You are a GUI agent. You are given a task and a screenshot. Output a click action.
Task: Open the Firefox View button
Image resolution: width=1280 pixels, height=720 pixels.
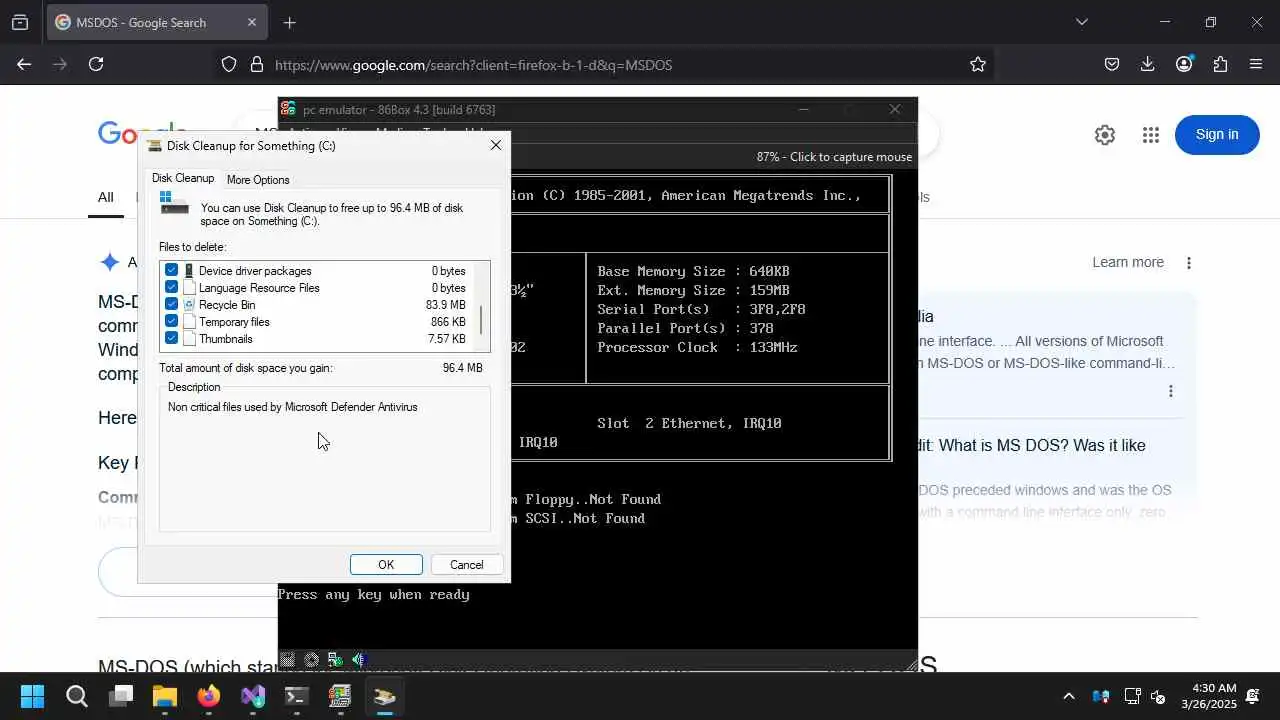pyautogui.click(x=20, y=22)
